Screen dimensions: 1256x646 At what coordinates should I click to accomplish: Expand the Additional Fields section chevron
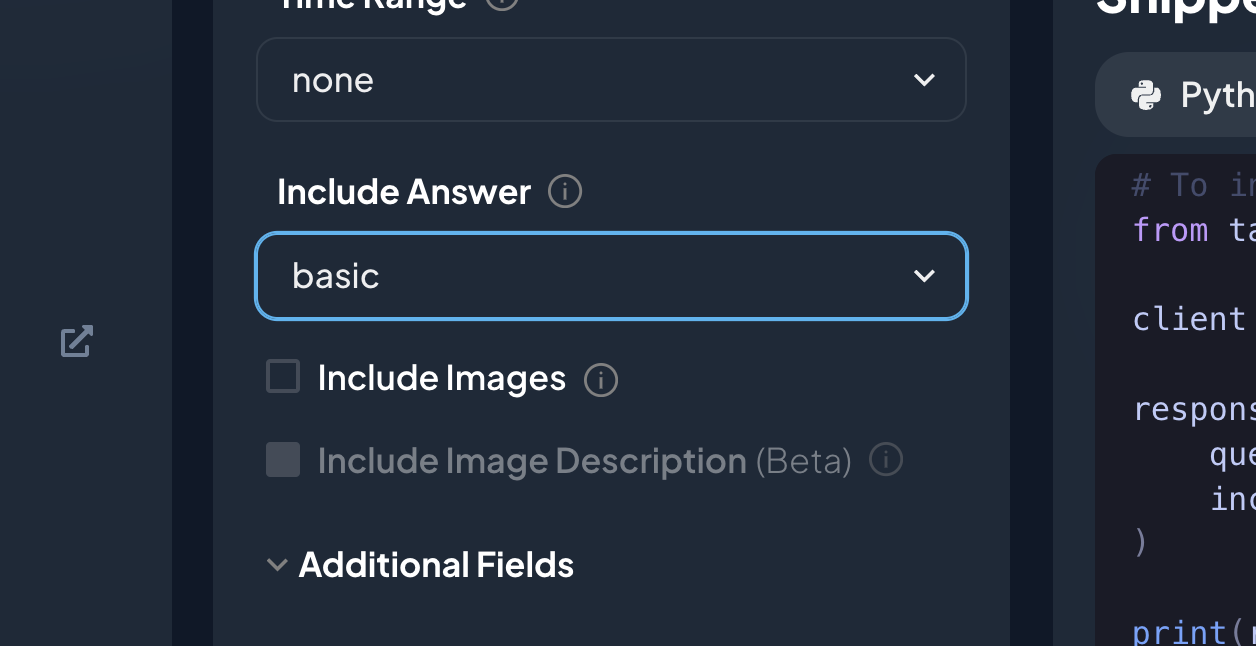277,565
